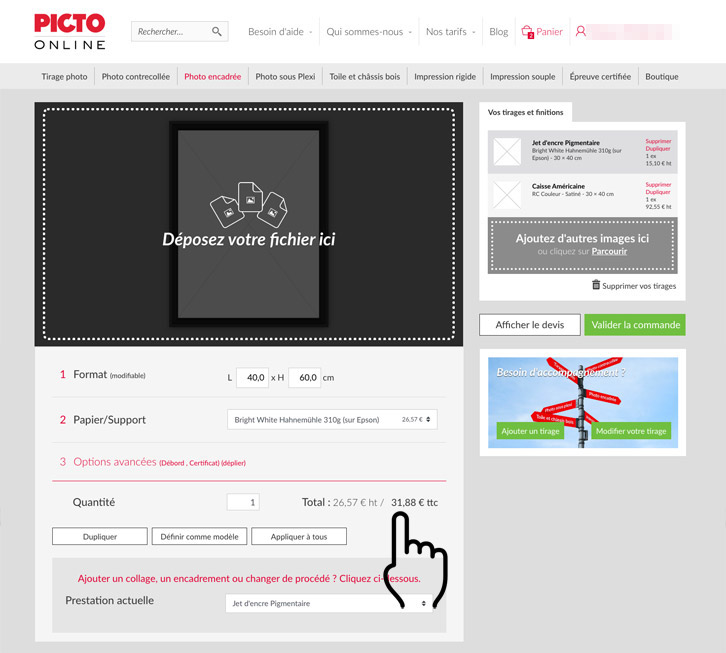The height and width of the screenshot is (653, 726).
Task: Select the Jet d'encre Pigmentaire print thumbnail
Action: point(507,151)
